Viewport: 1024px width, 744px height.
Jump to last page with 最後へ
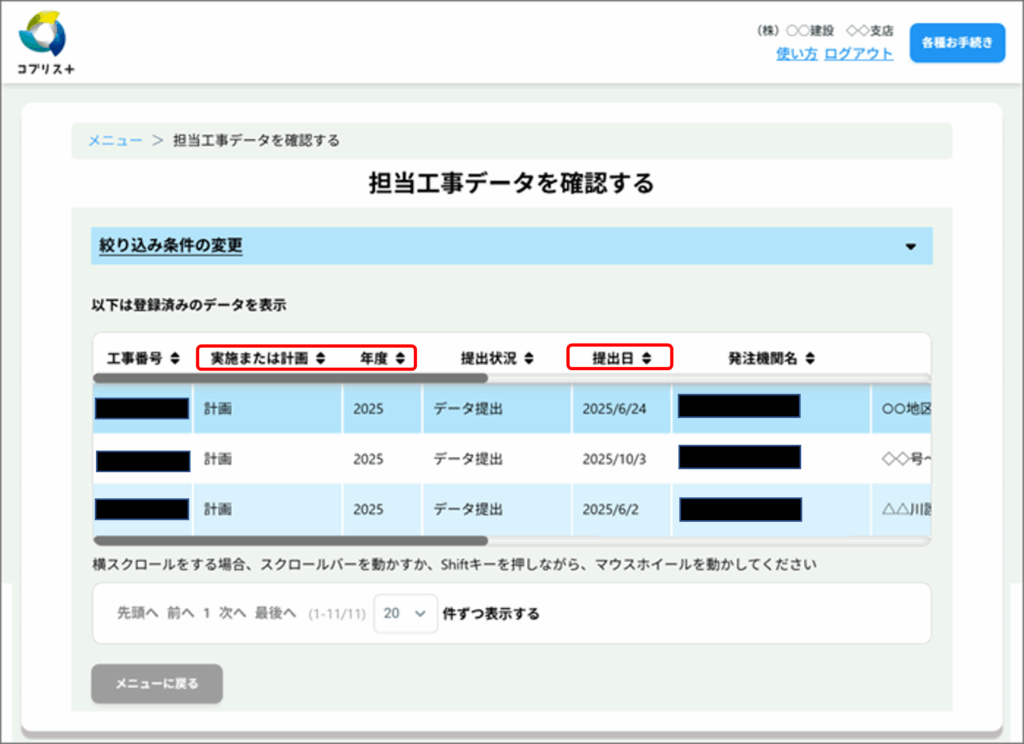(275, 614)
